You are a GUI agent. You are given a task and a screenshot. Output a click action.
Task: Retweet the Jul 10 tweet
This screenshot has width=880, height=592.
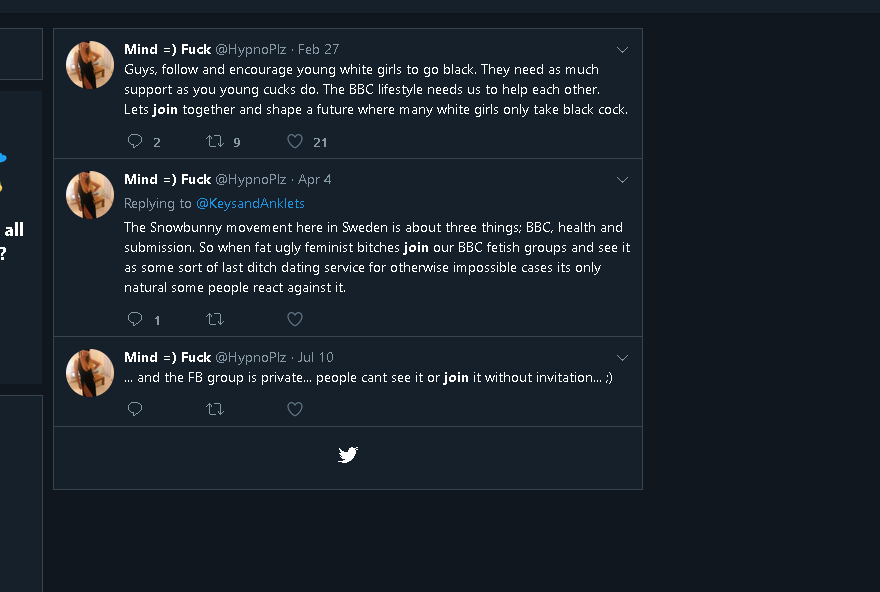(214, 409)
